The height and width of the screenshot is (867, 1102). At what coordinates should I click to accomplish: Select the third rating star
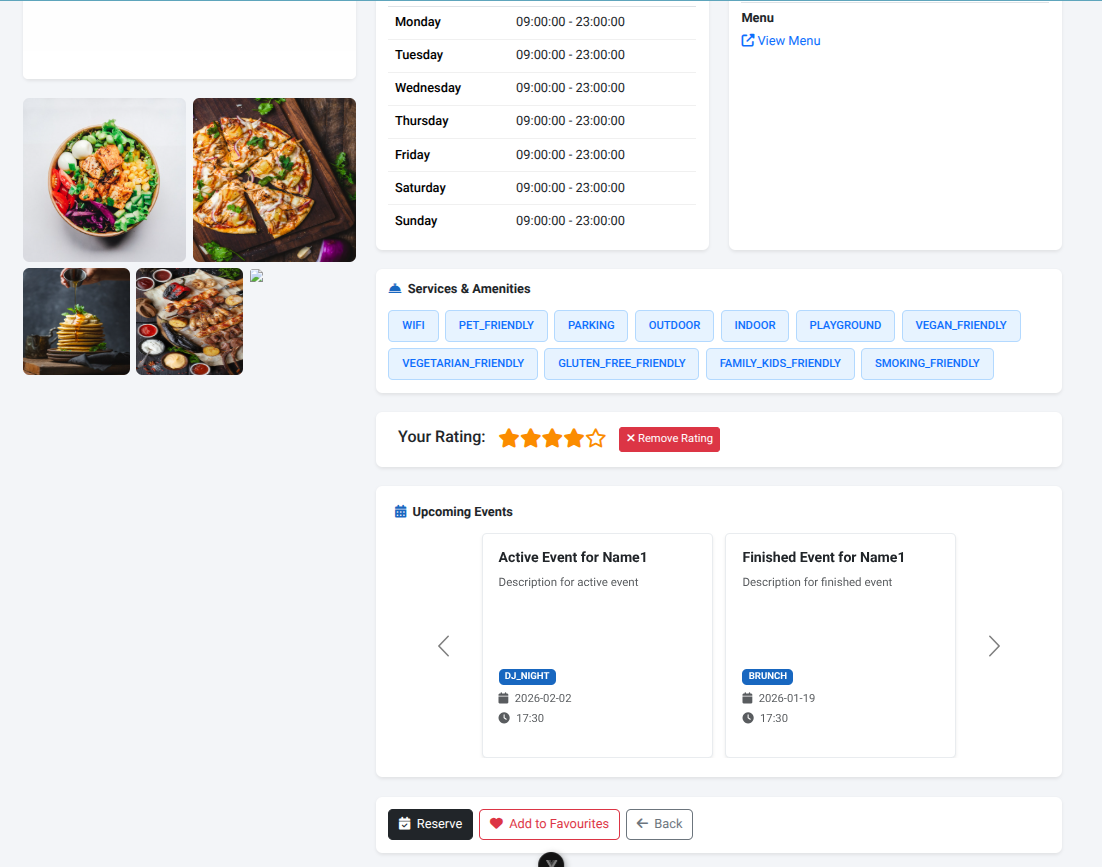552,438
